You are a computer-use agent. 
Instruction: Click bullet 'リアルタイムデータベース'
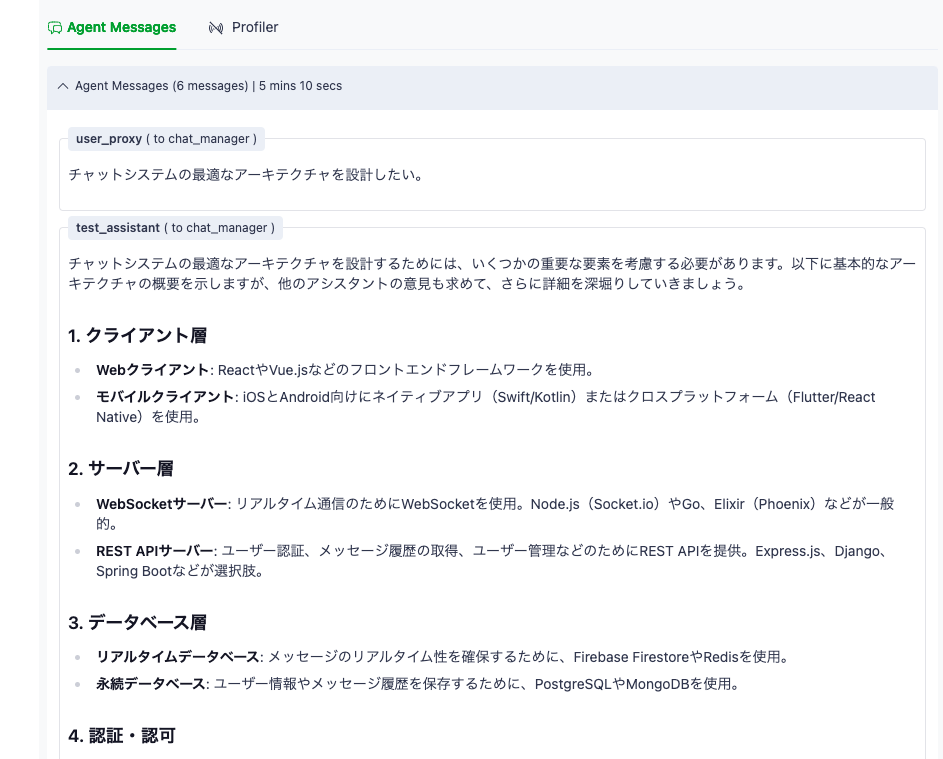177,657
